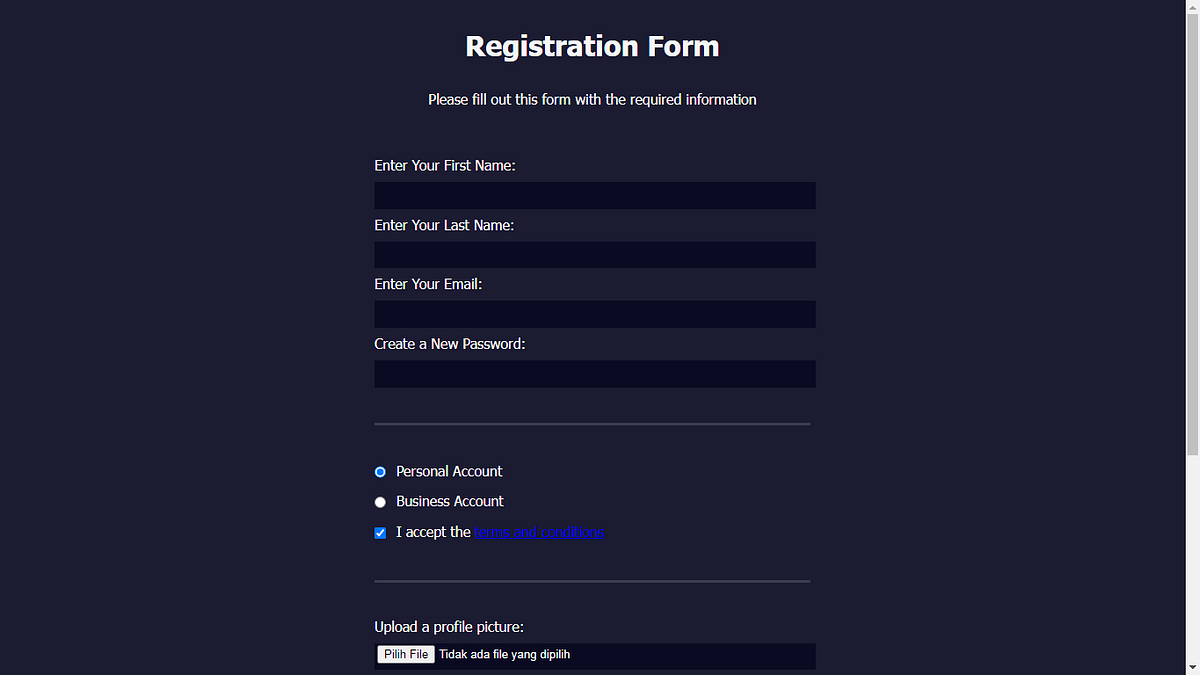The image size is (1200, 675).
Task: Click the Email input field
Action: click(594, 314)
